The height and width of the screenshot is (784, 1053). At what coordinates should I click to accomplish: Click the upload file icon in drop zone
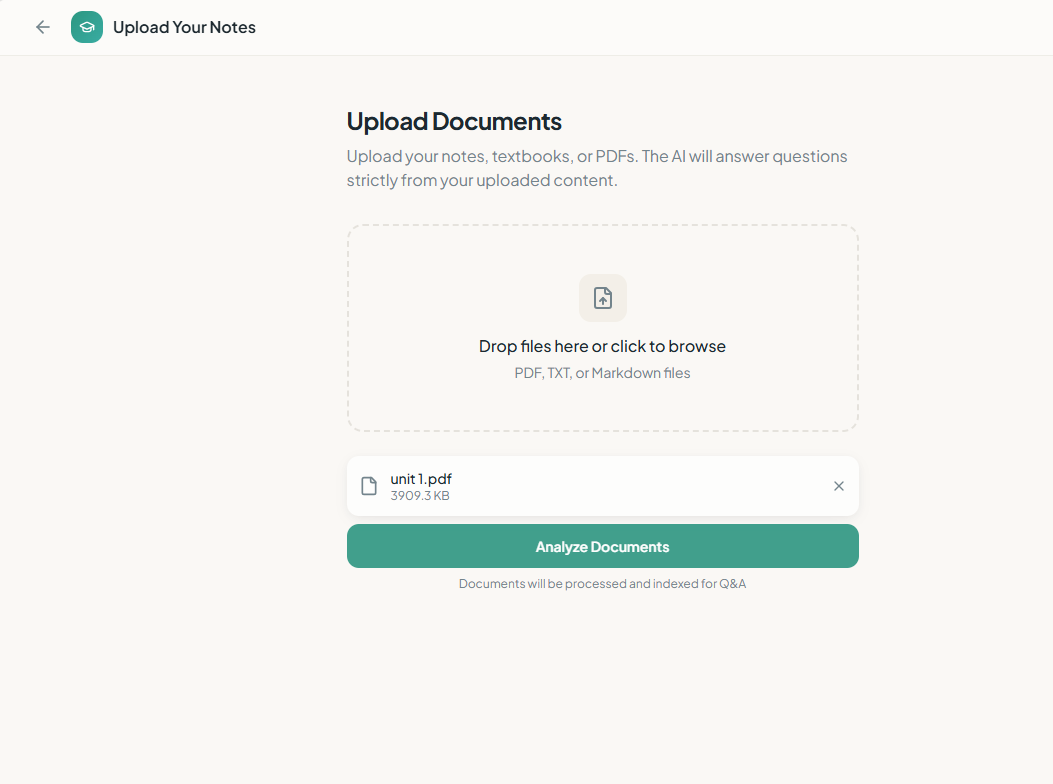pos(602,298)
